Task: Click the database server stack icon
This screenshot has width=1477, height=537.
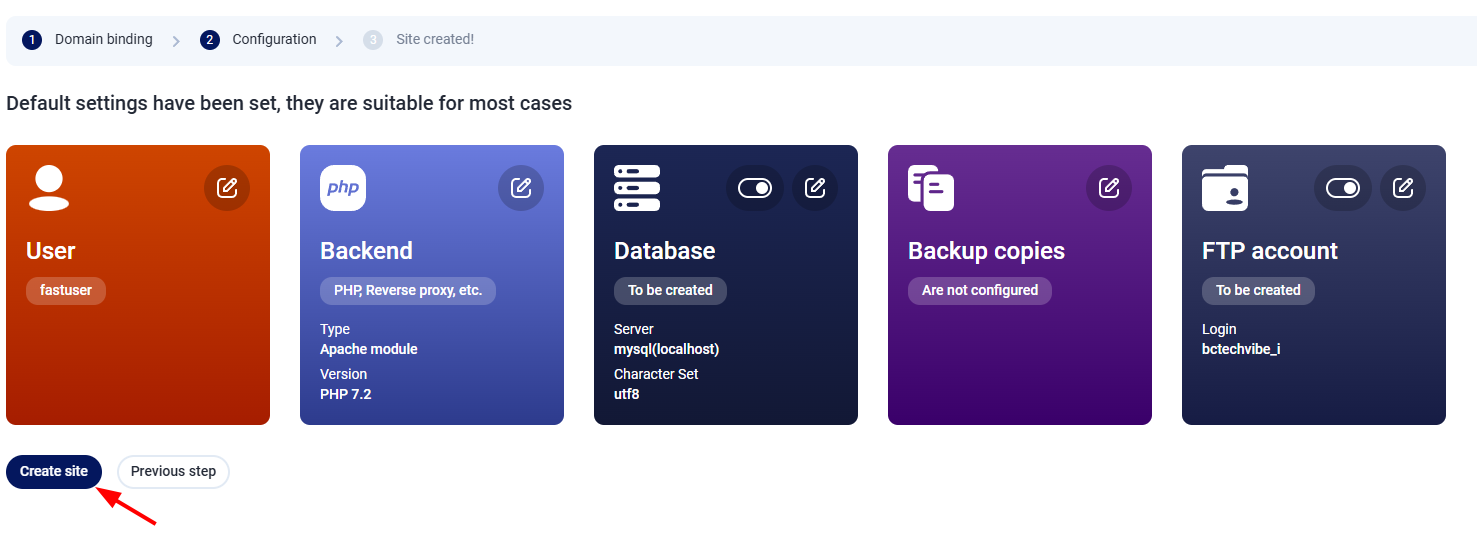Action: click(637, 188)
